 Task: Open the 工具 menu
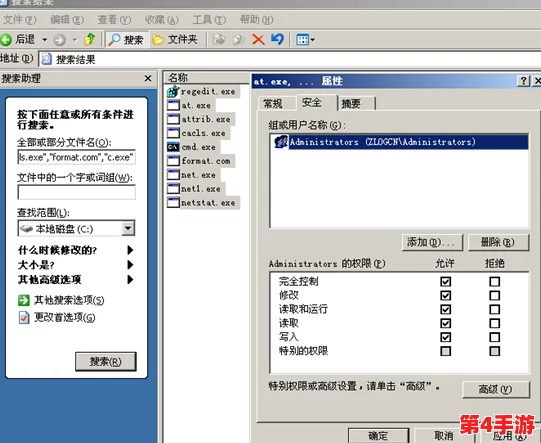(x=209, y=20)
